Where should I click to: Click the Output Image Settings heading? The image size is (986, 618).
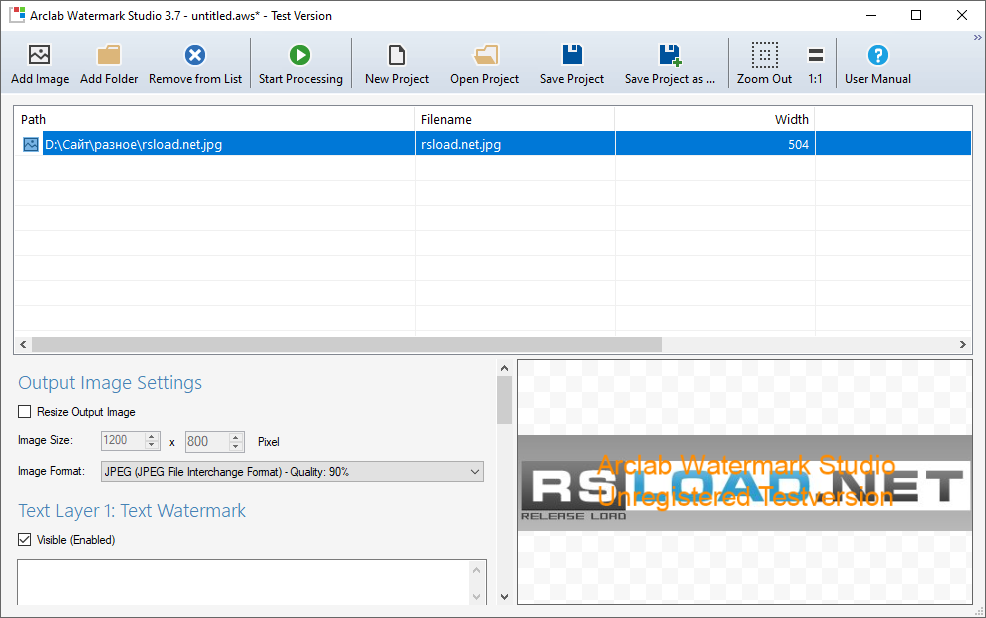[110, 383]
